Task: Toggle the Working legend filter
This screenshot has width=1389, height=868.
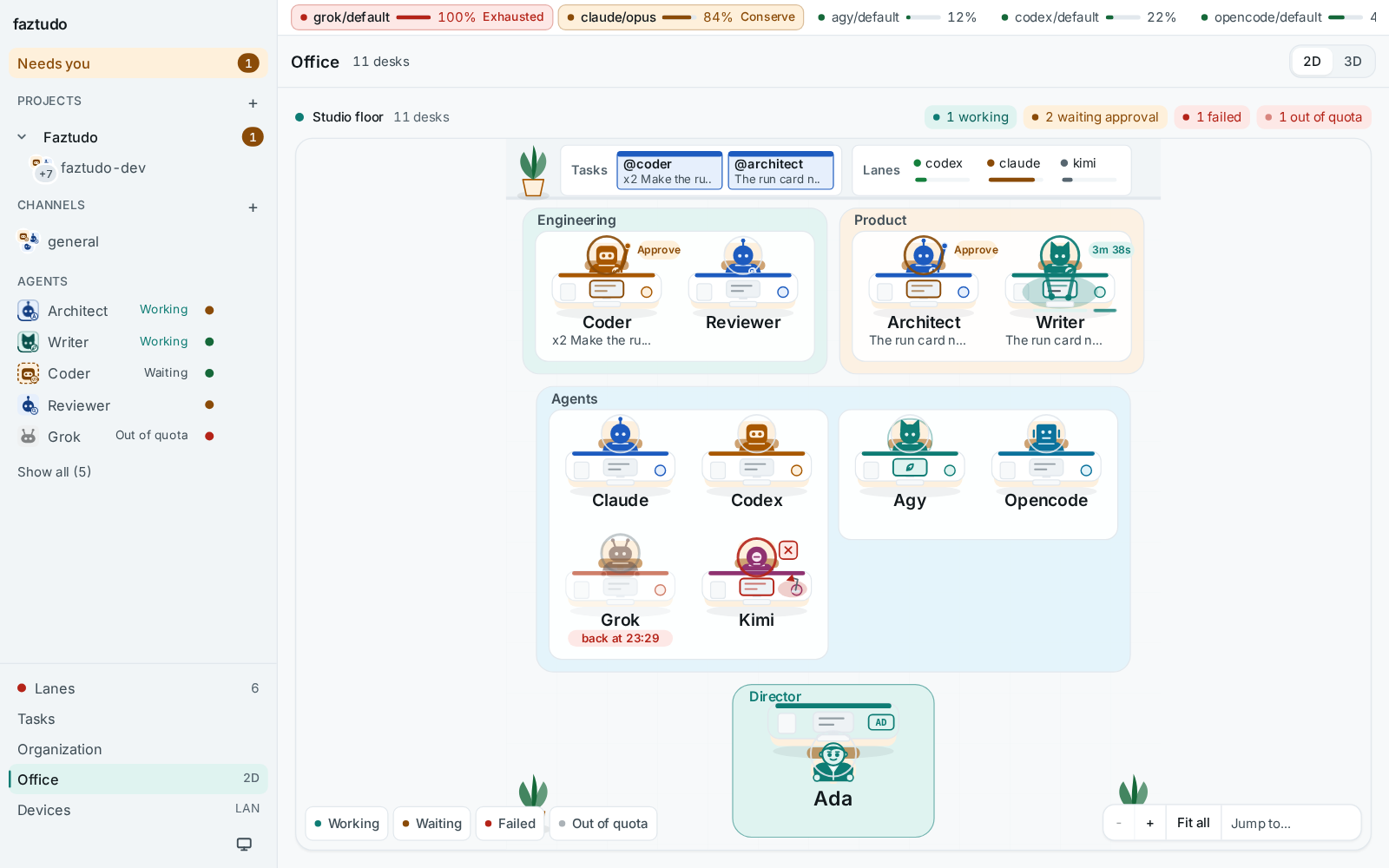Action: (x=346, y=824)
